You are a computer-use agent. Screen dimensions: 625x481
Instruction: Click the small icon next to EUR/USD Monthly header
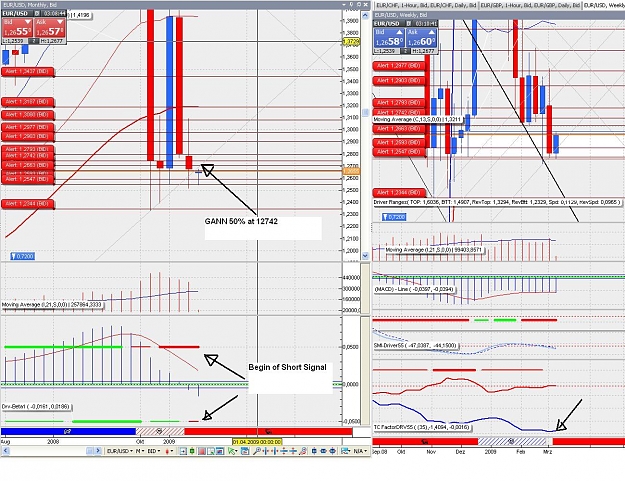click(37, 14)
